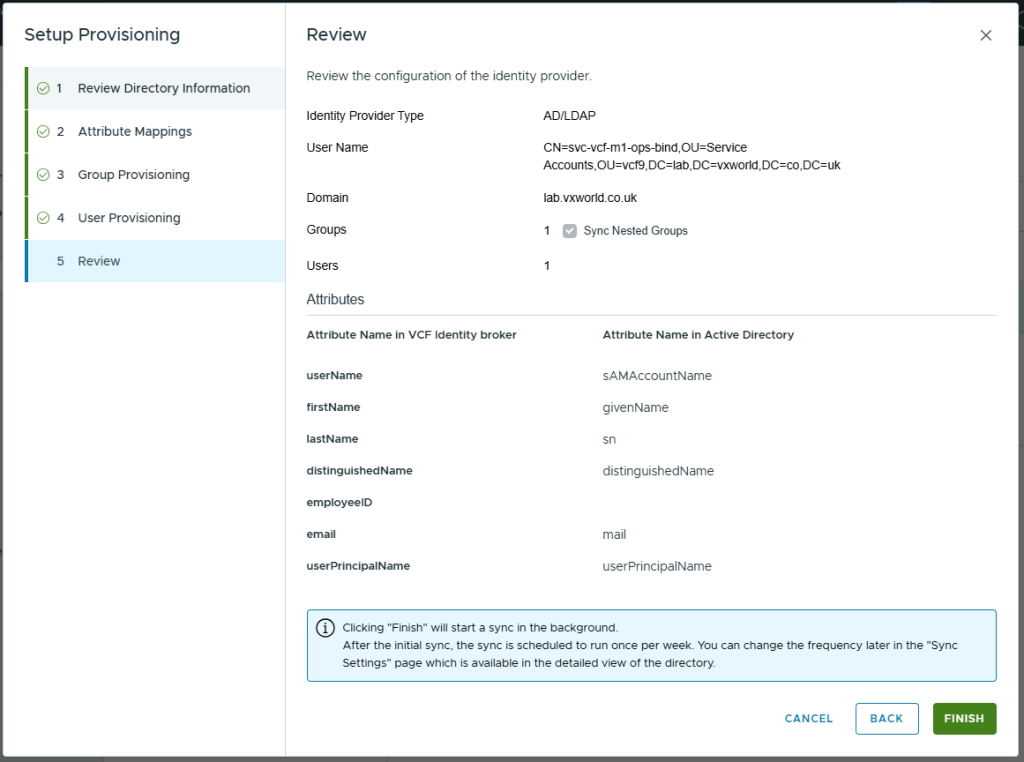Close the Review dialog with the X icon
Screen dimensions: 1024x762
point(986,35)
